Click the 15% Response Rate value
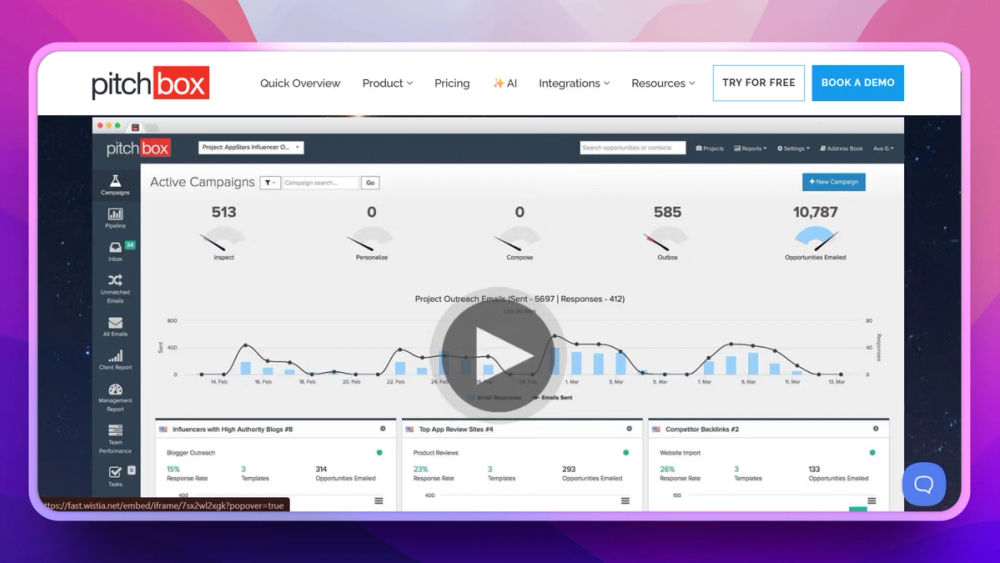 click(x=173, y=469)
